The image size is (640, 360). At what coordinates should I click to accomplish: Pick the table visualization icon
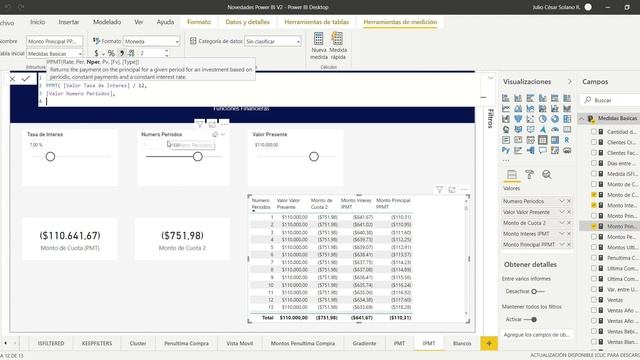point(542,140)
